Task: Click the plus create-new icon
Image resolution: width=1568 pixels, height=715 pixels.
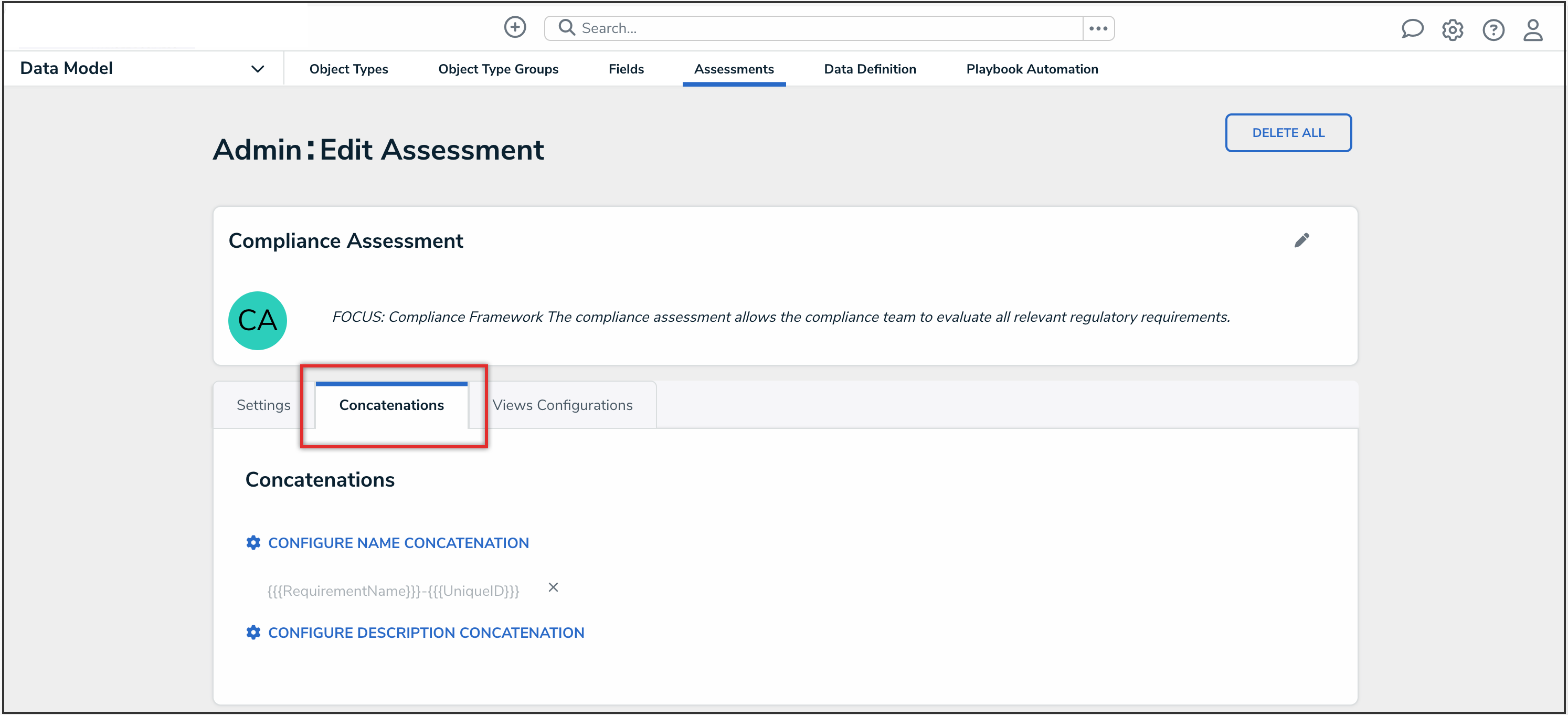Action: (514, 27)
